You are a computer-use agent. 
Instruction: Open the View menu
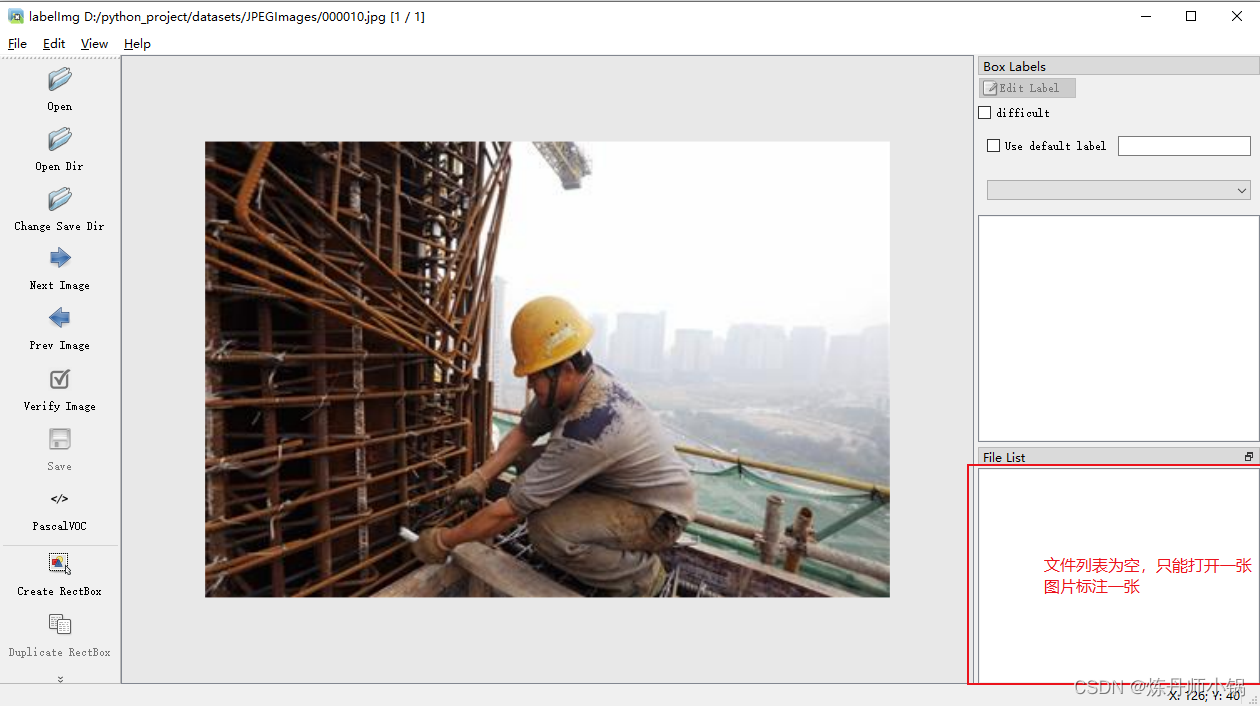(94, 43)
